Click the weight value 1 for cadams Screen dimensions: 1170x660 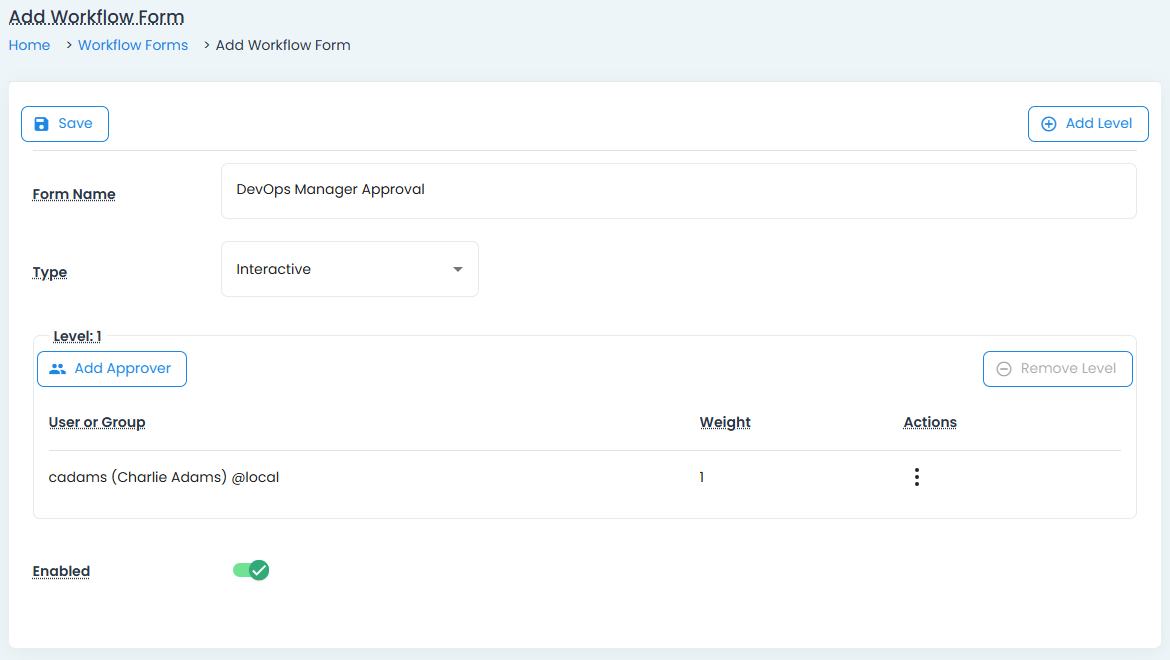point(702,478)
